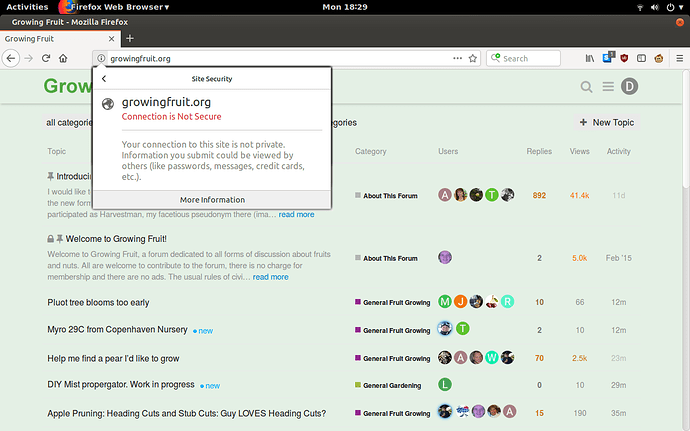Open the Firefox Web Browser app menu
Screen dimensions: 690x431
tap(115, 7)
